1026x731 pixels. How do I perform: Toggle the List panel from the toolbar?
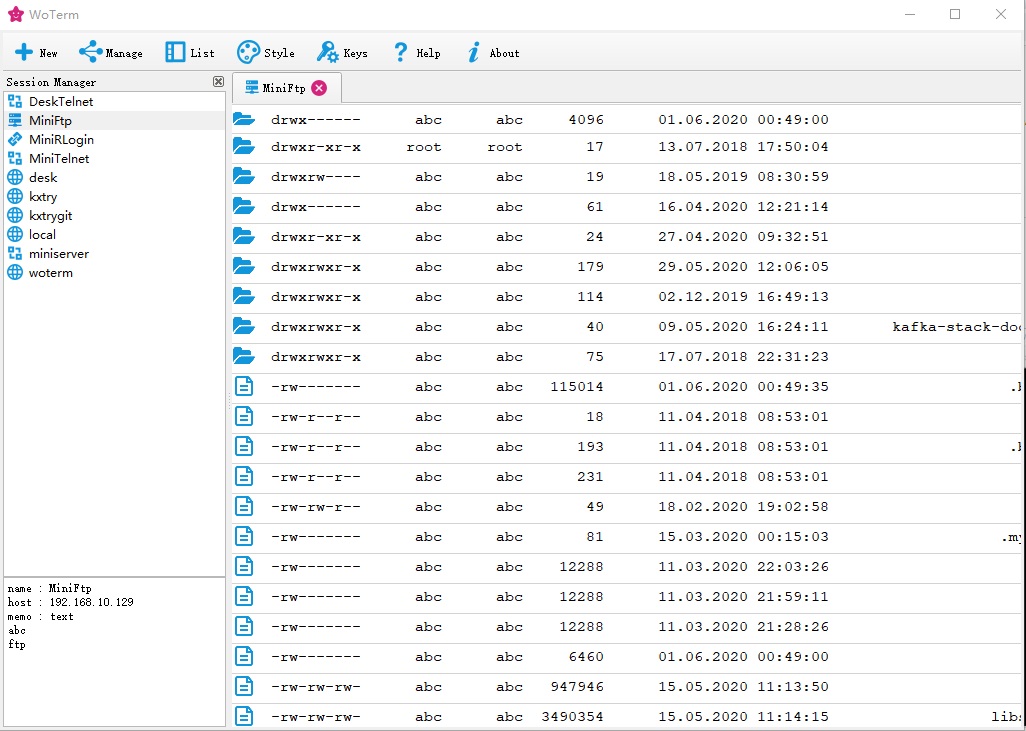[190, 52]
